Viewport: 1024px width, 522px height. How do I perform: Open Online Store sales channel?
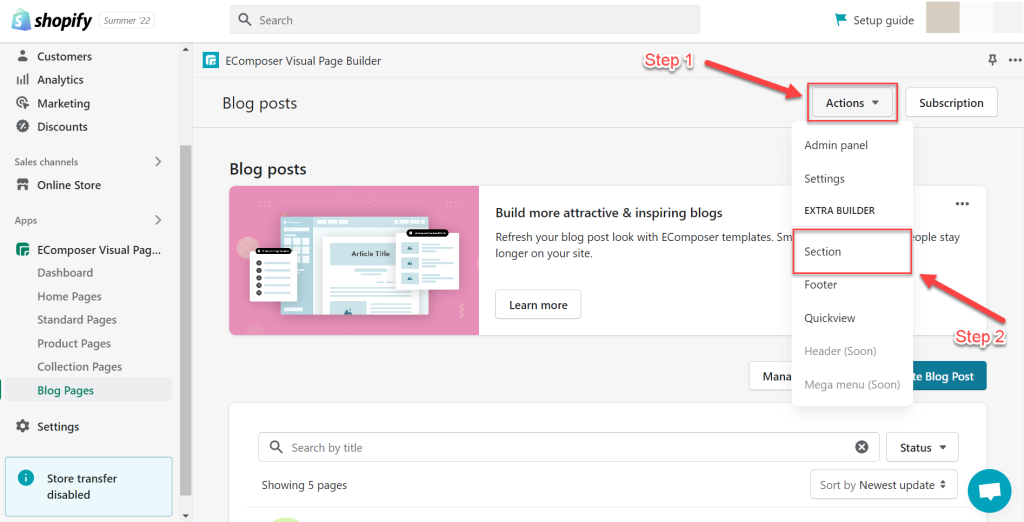pyautogui.click(x=69, y=185)
